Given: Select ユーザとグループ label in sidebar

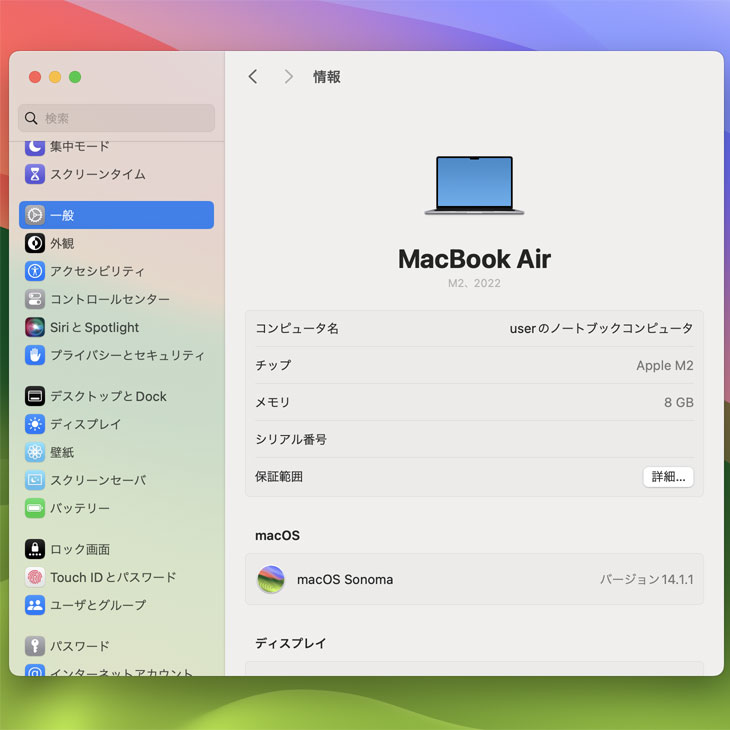Looking at the screenshot, I should pyautogui.click(x=98, y=605).
